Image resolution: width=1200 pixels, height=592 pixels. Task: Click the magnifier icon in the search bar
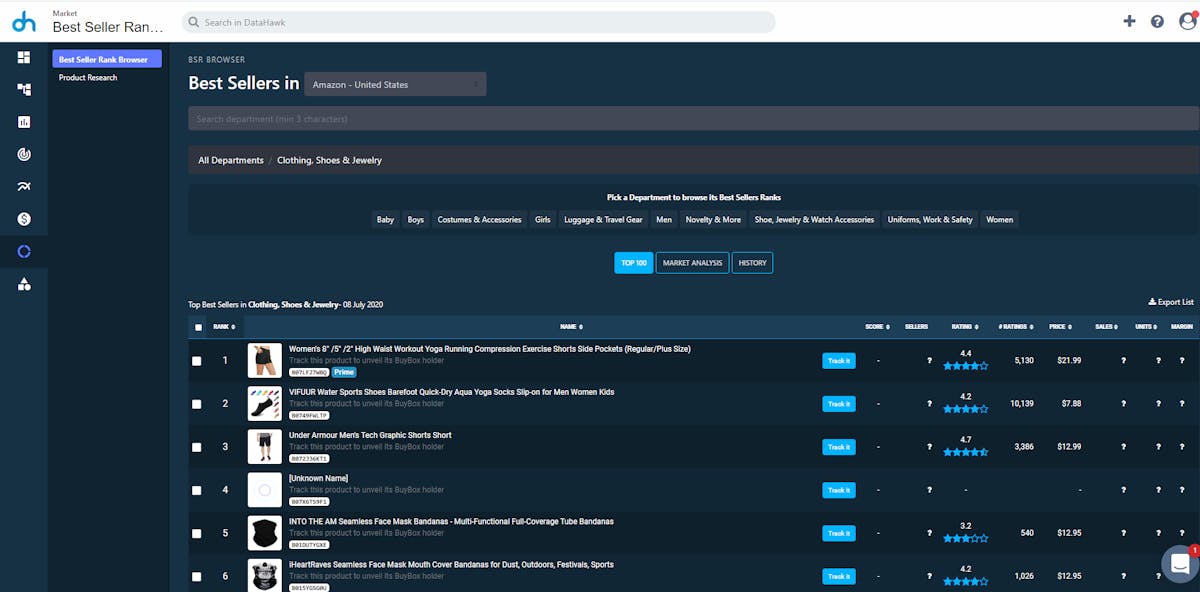(193, 22)
